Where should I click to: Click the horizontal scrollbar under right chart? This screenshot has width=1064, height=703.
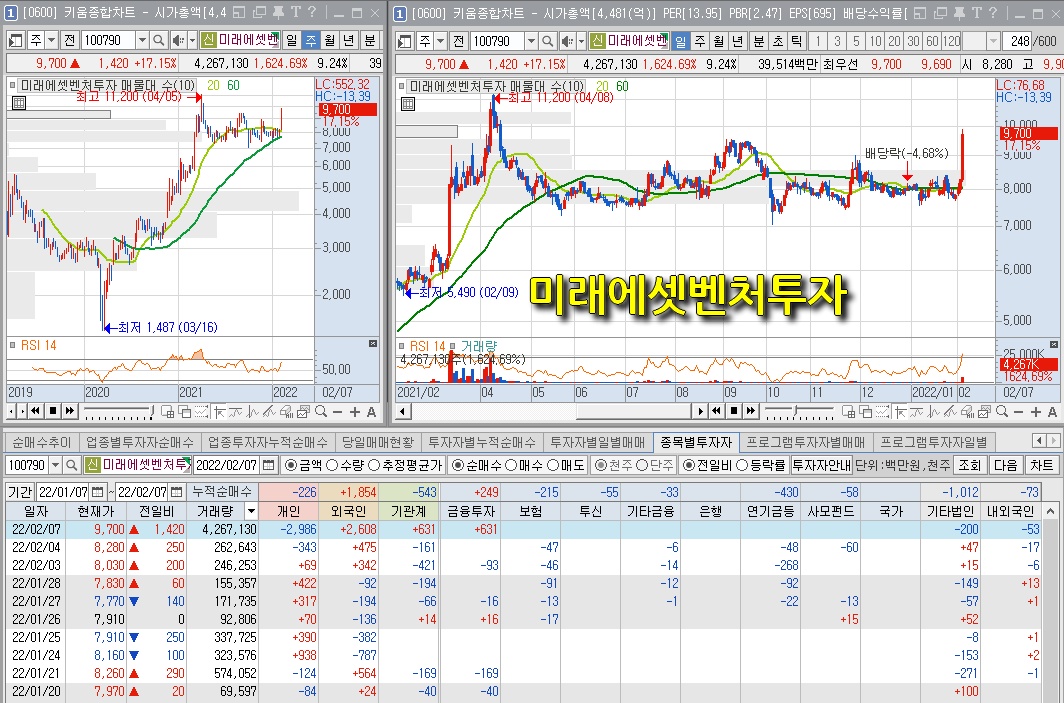click(x=551, y=411)
